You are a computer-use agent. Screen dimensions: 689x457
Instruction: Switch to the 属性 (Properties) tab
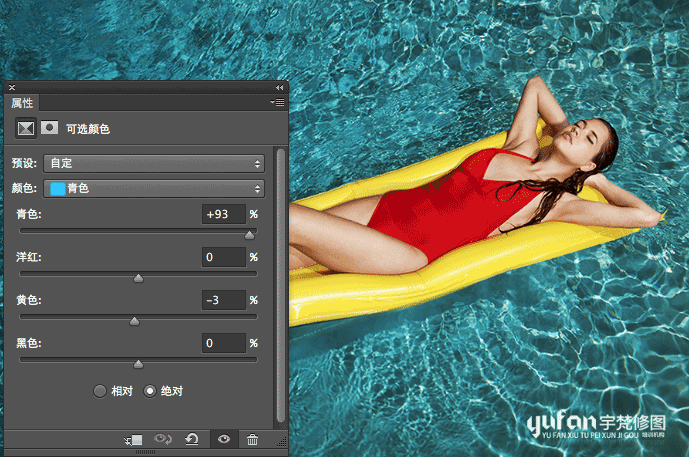click(22, 103)
